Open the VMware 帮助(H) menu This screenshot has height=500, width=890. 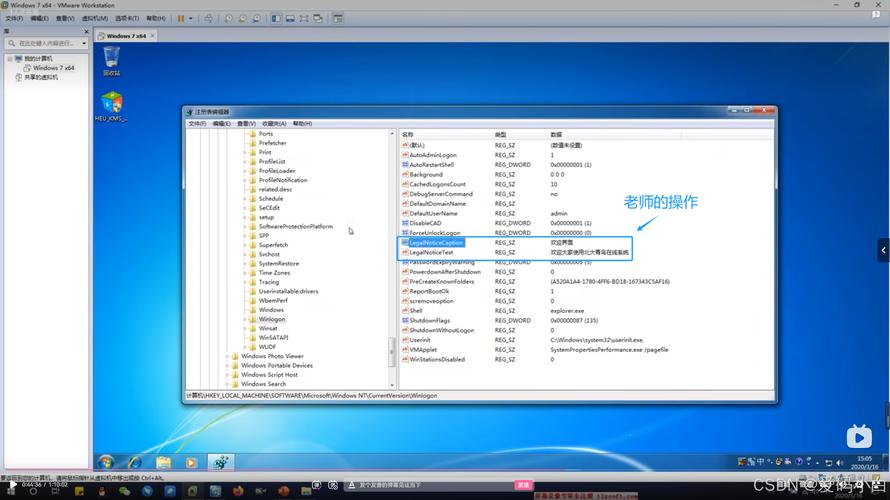tap(156, 18)
